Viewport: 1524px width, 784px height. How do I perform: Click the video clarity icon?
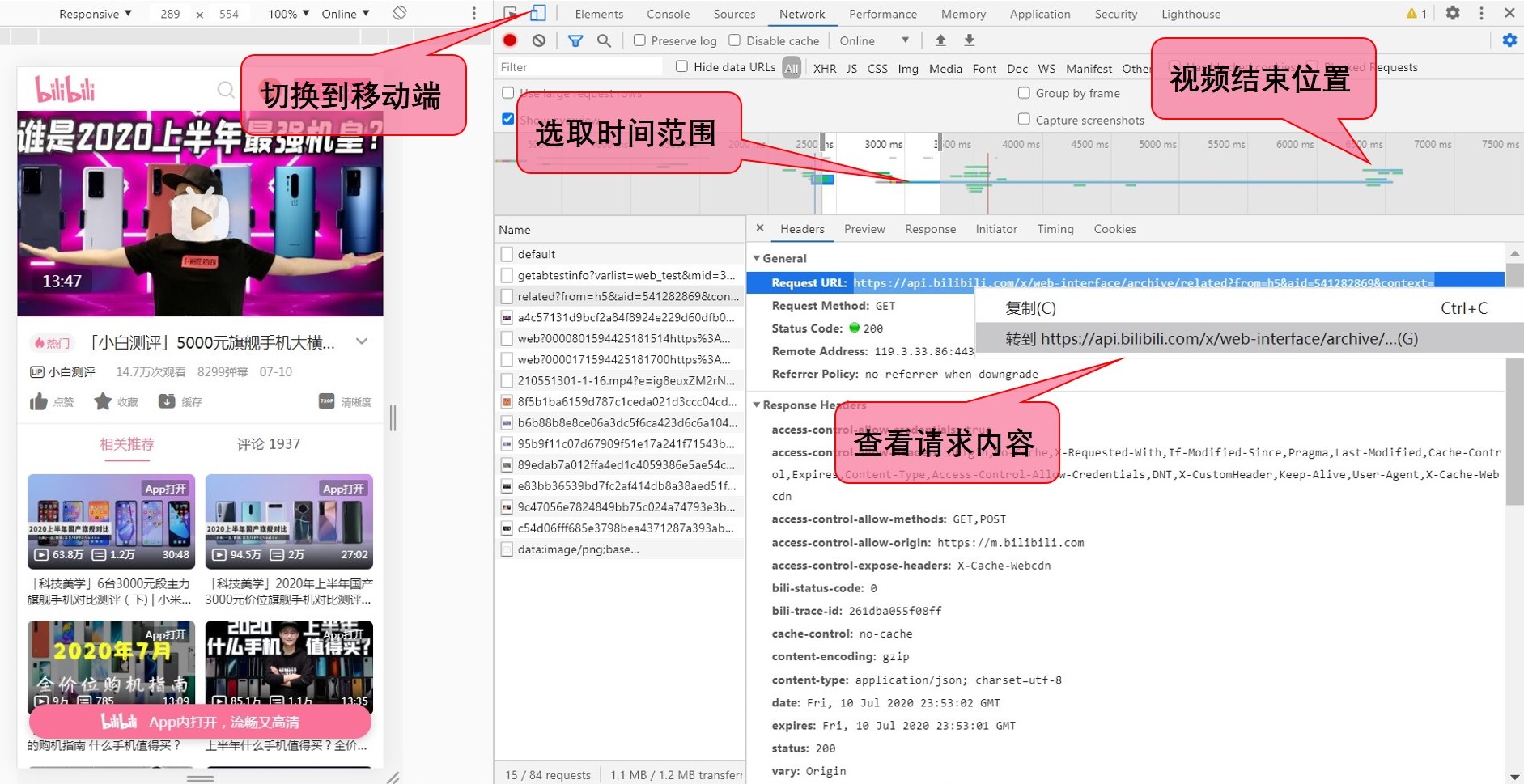[x=326, y=401]
